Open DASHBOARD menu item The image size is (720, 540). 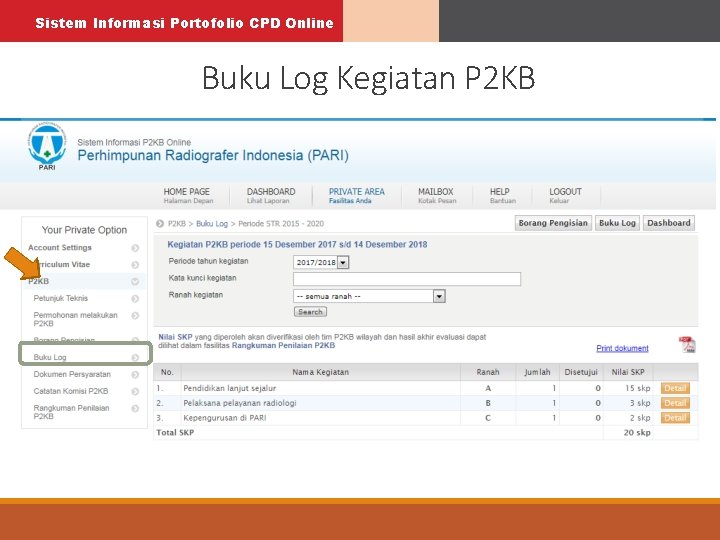tap(271, 195)
